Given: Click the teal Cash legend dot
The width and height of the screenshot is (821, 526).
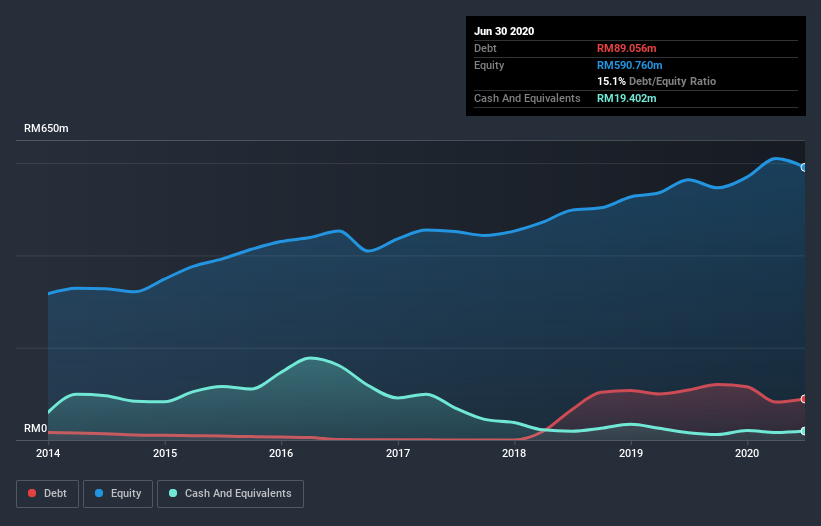Looking at the screenshot, I should point(173,493).
